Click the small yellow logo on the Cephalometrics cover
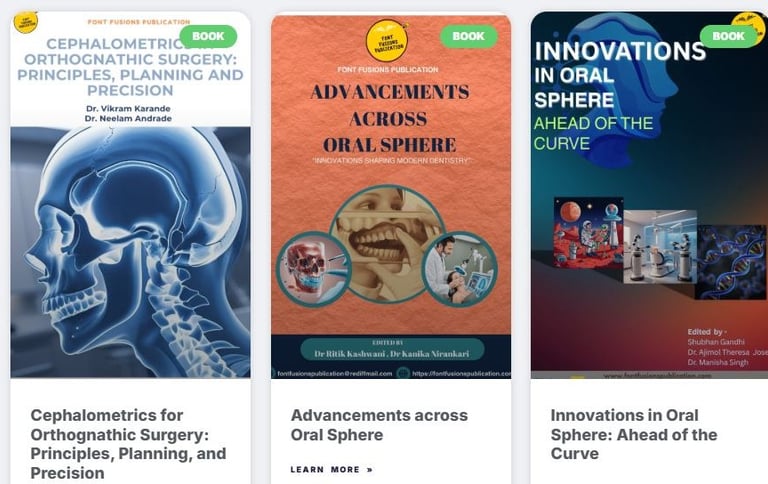Viewport: 768px width, 484px height. (x=25, y=23)
